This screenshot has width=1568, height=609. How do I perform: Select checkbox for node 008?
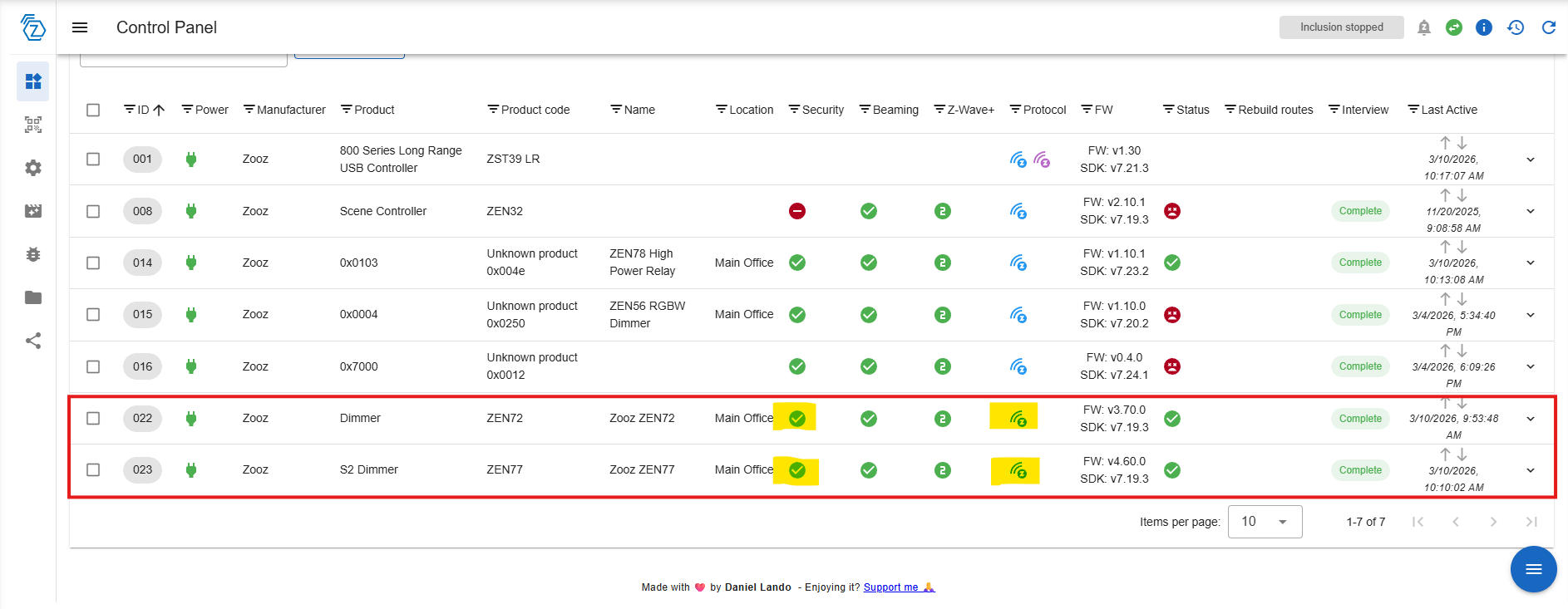[x=93, y=211]
